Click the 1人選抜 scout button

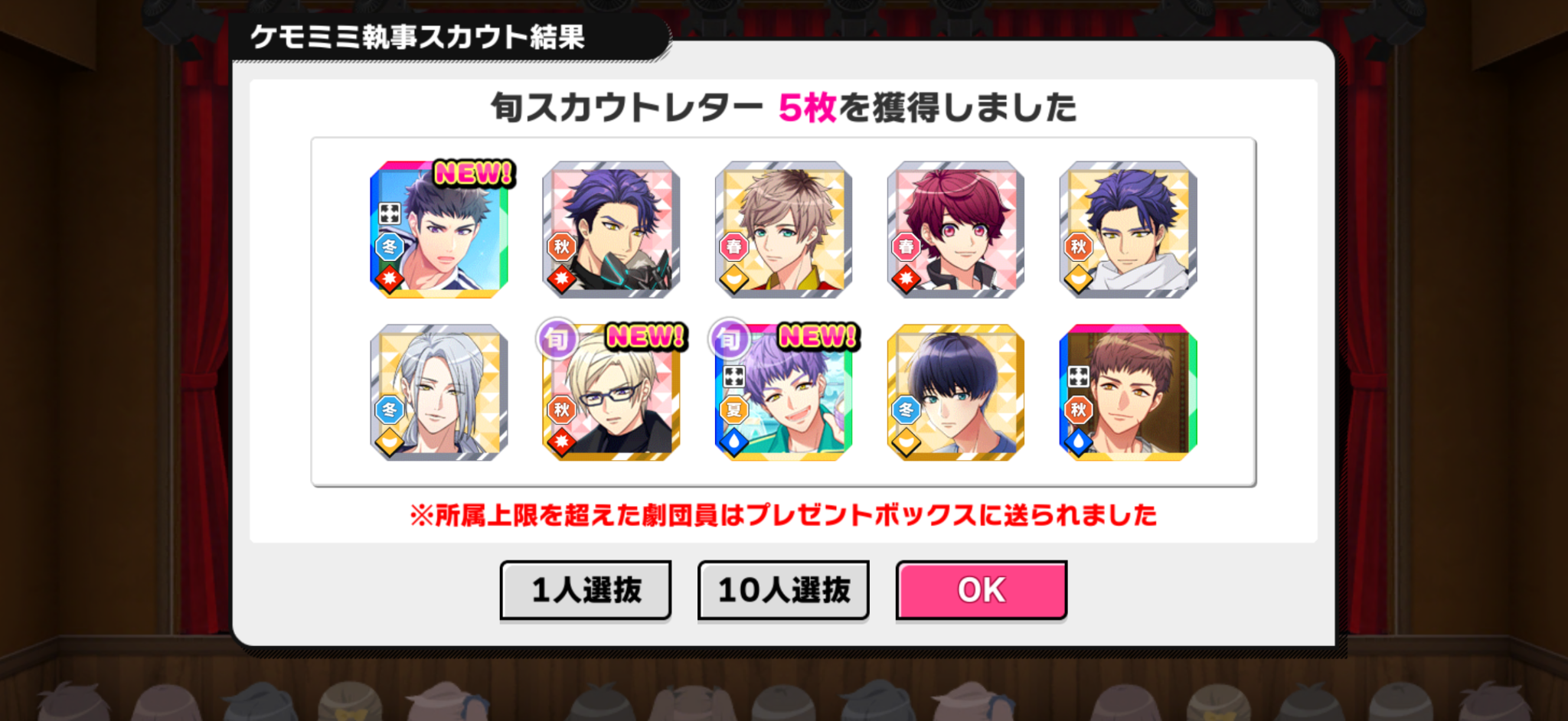pos(586,590)
